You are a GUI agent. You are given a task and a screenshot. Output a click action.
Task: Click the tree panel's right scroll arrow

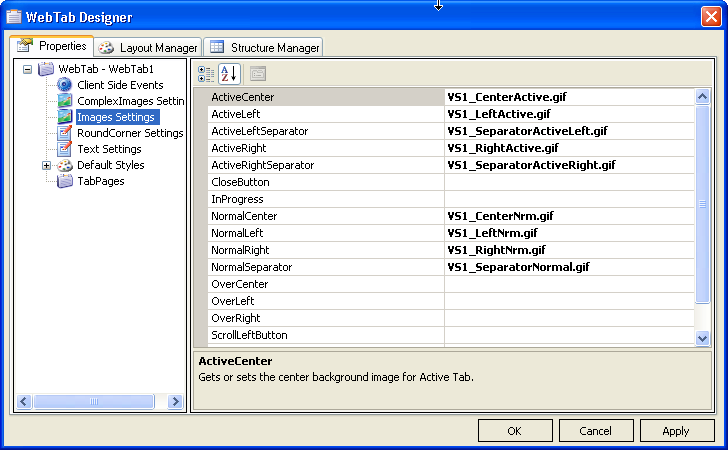[x=175, y=401]
